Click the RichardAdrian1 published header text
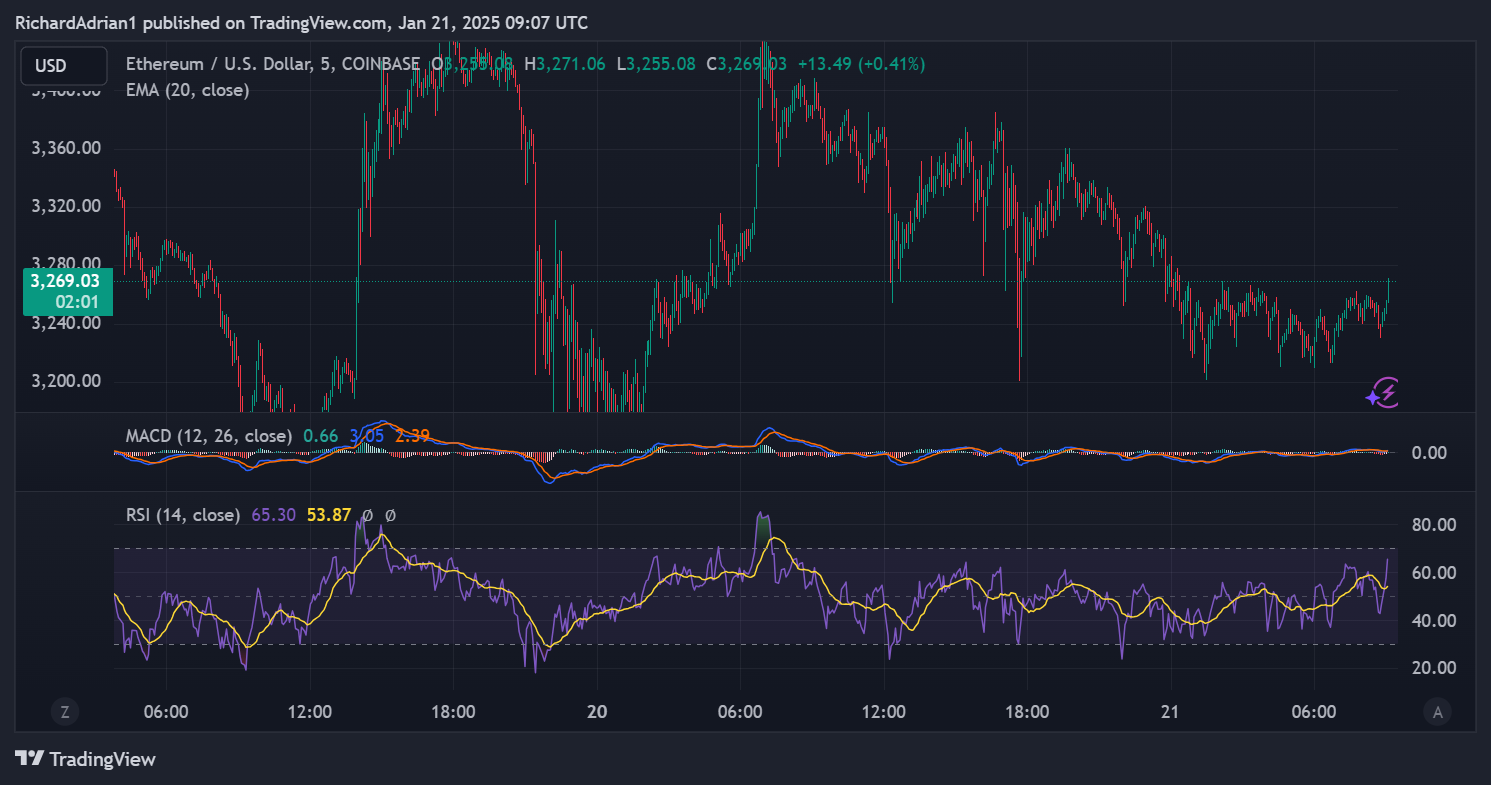Screen dimensions: 1491x785 (x=301, y=22)
